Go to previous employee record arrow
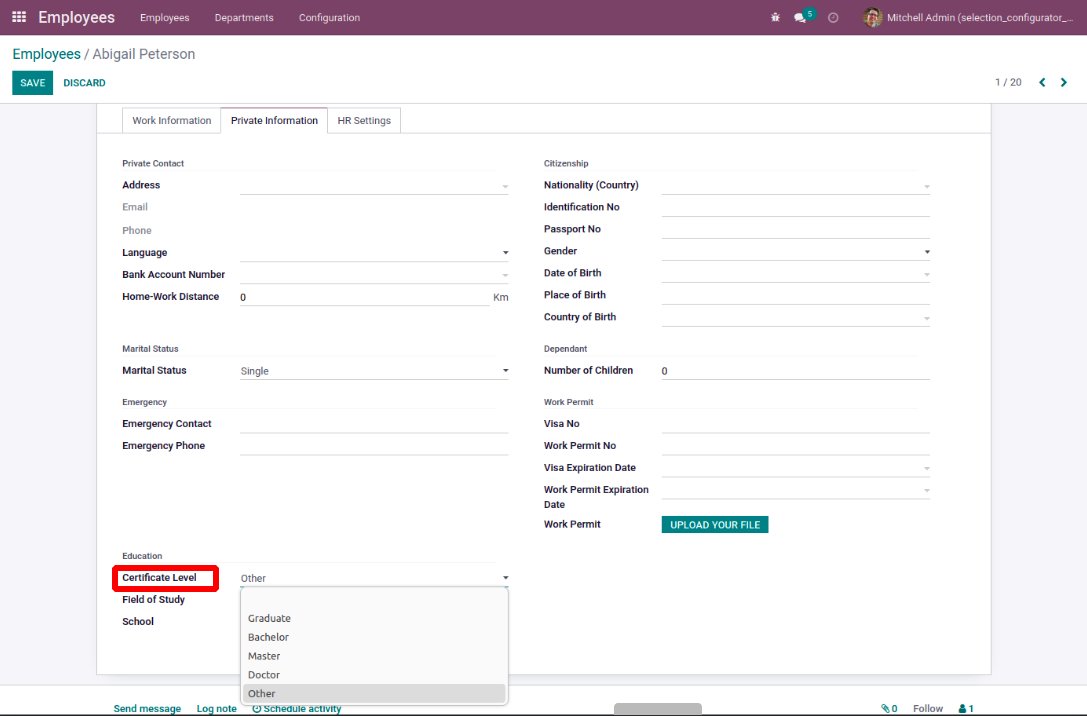This screenshot has height=716, width=1087. coord(1042,82)
